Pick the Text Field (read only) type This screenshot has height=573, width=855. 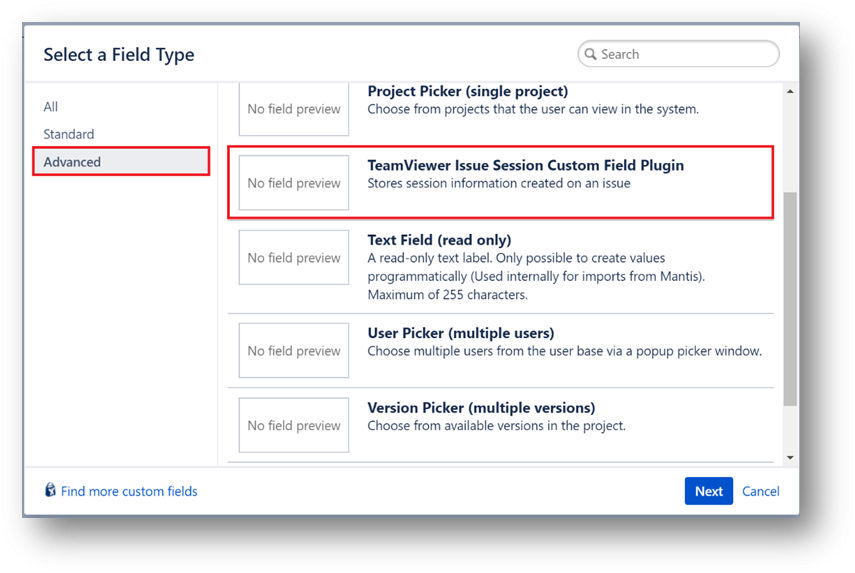[x=501, y=267]
